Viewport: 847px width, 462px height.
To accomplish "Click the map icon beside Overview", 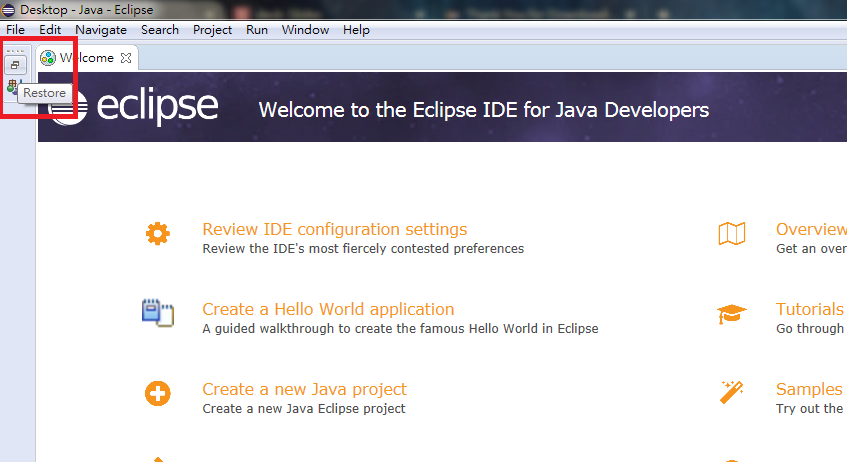I will tap(731, 233).
